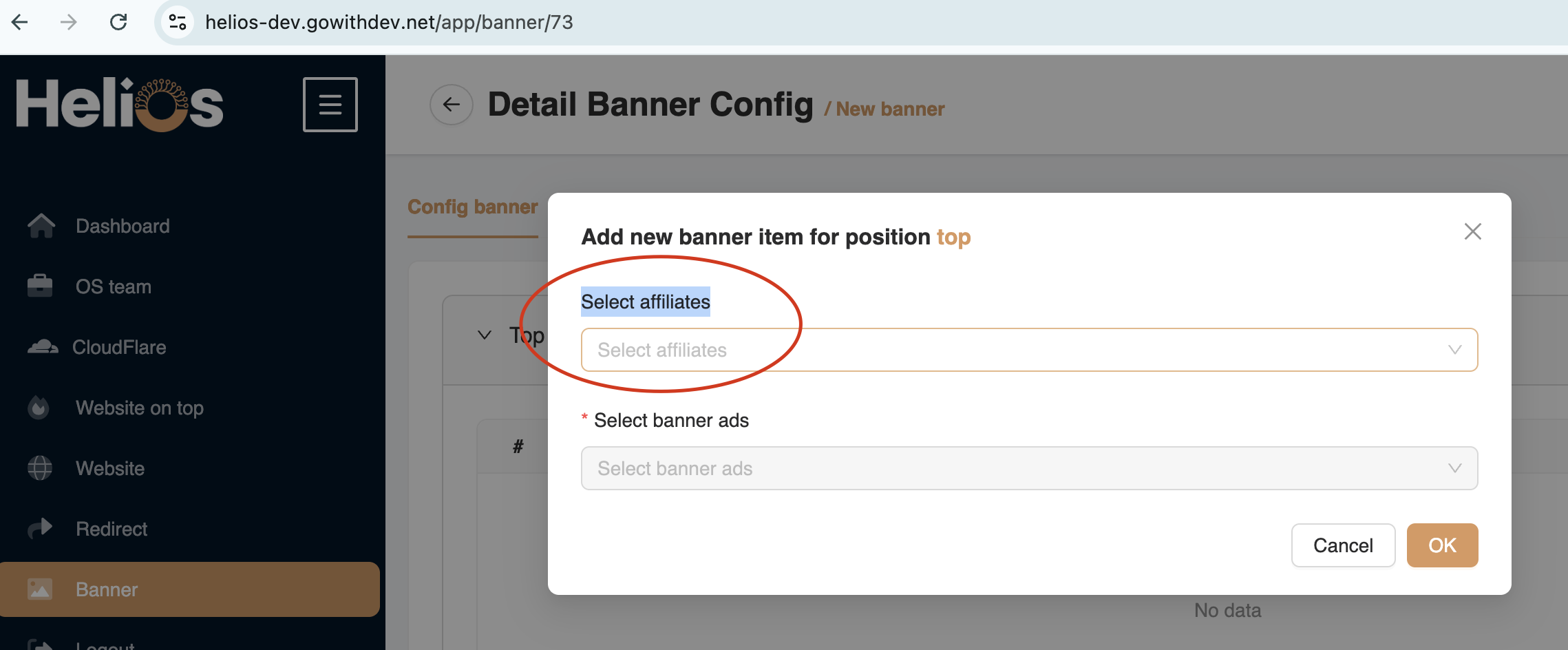1568x650 pixels.
Task: Click the Website globe icon
Action: click(40, 468)
